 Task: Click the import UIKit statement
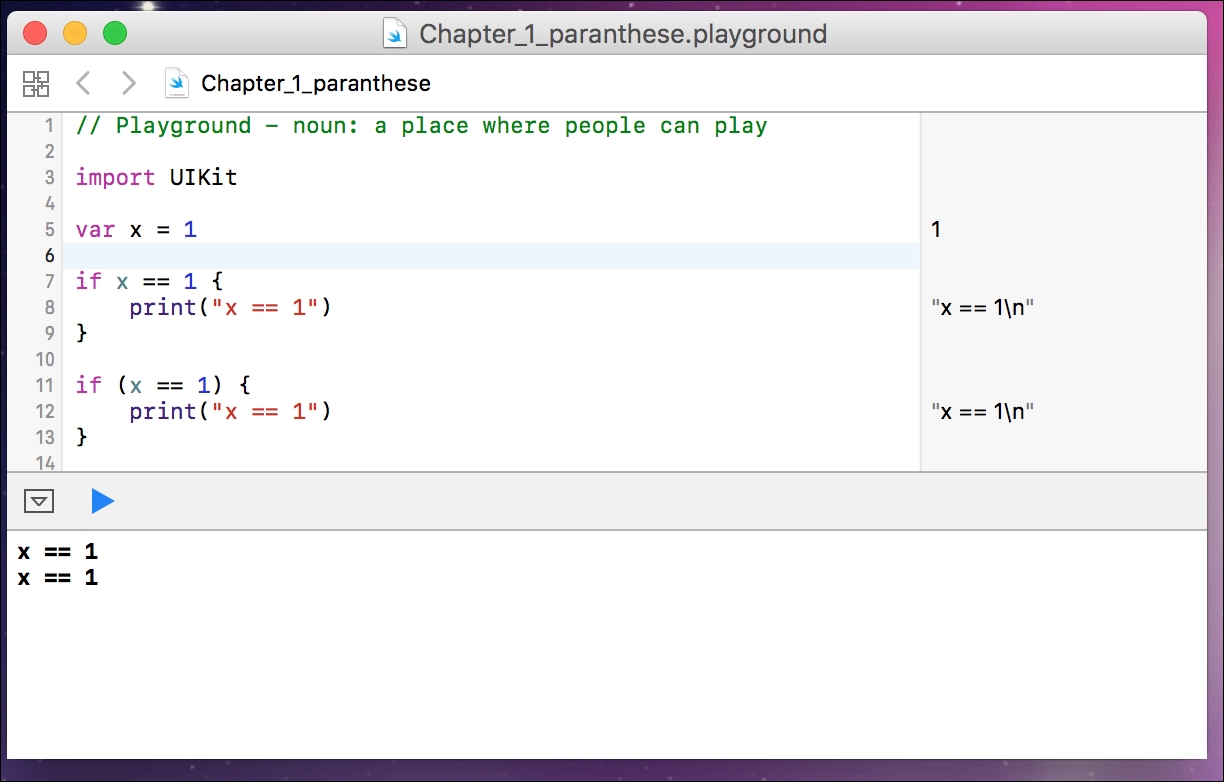[x=156, y=178]
